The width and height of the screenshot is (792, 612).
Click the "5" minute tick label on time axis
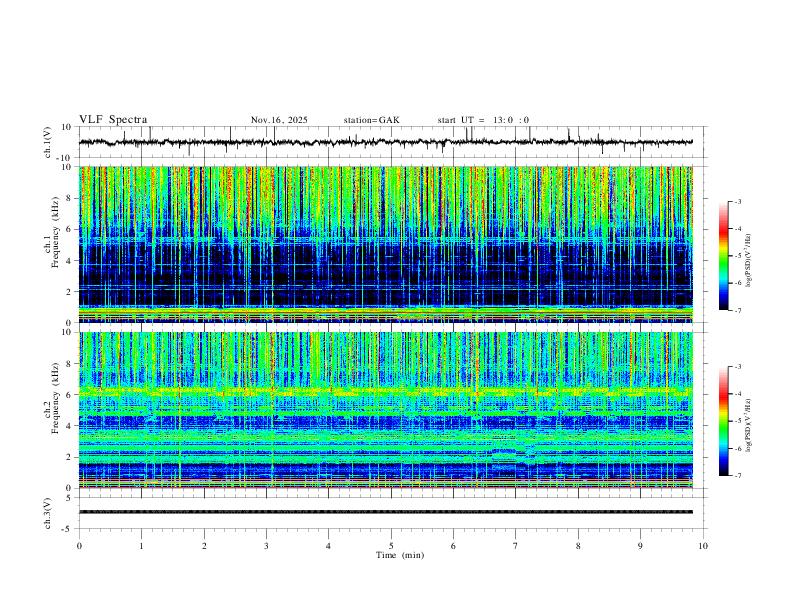pos(391,546)
